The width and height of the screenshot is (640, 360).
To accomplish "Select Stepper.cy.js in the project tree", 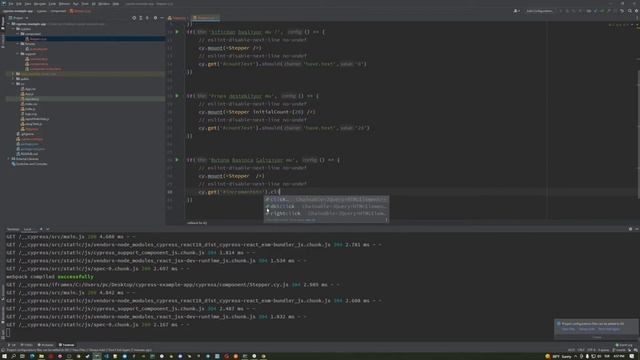I will pos(38,39).
